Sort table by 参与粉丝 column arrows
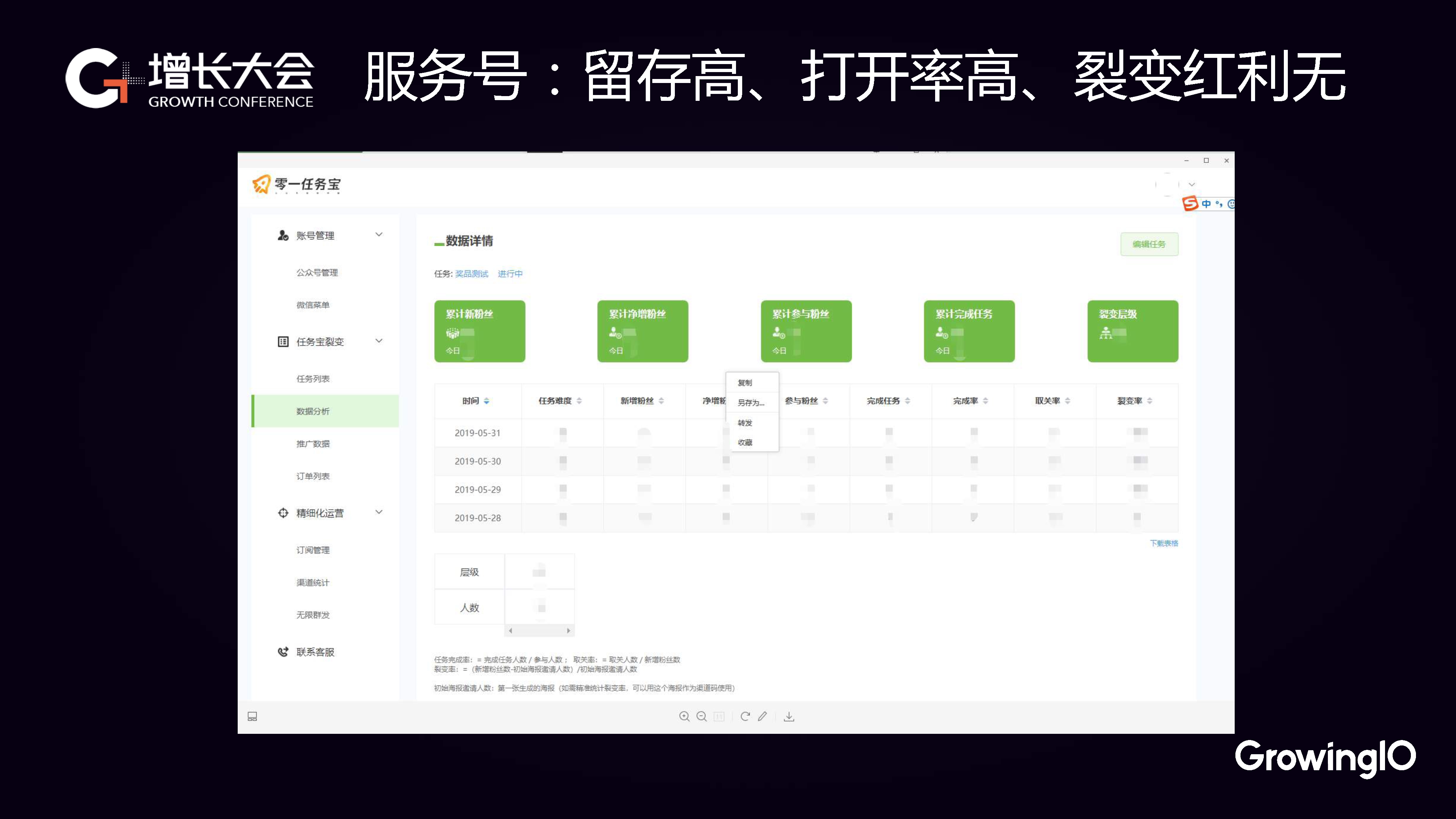This screenshot has width=1456, height=819. [x=826, y=401]
